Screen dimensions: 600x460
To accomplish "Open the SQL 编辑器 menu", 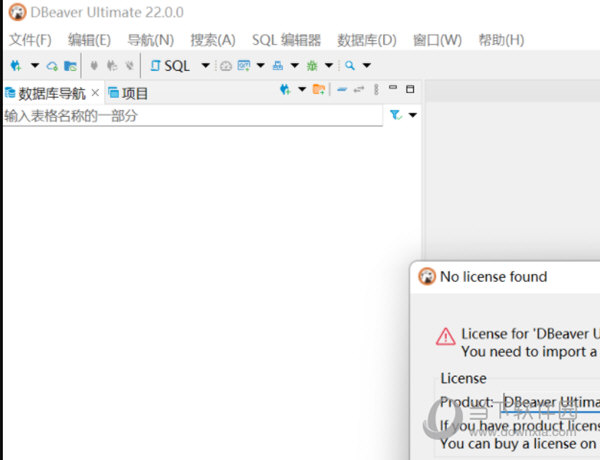I will 287,40.
